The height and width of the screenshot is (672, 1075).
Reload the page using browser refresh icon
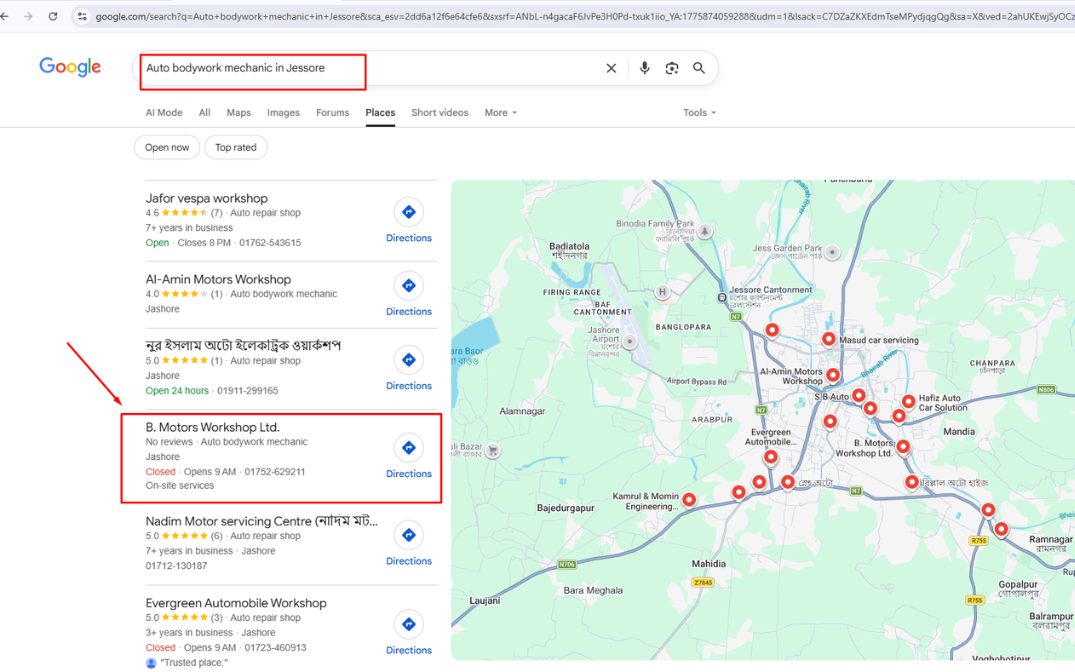click(x=53, y=16)
